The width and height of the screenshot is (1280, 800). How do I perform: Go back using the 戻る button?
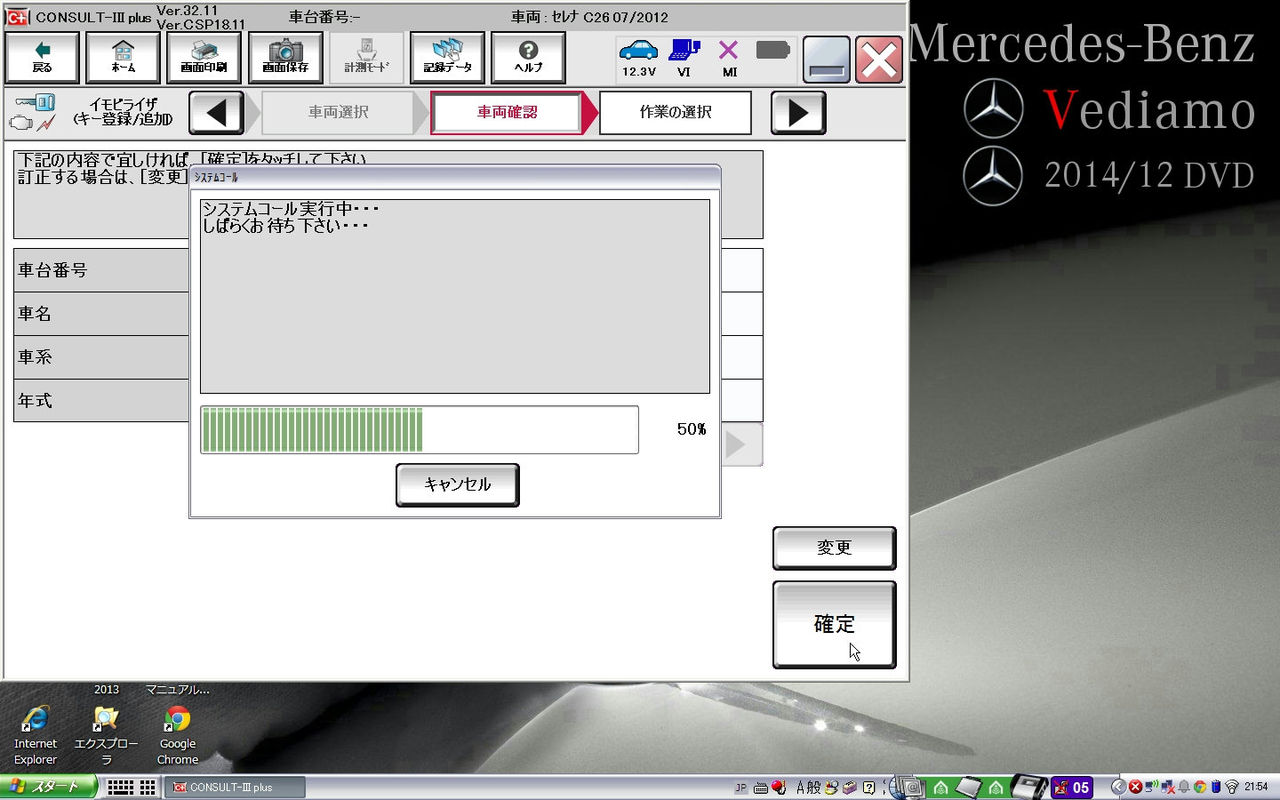(x=42, y=58)
